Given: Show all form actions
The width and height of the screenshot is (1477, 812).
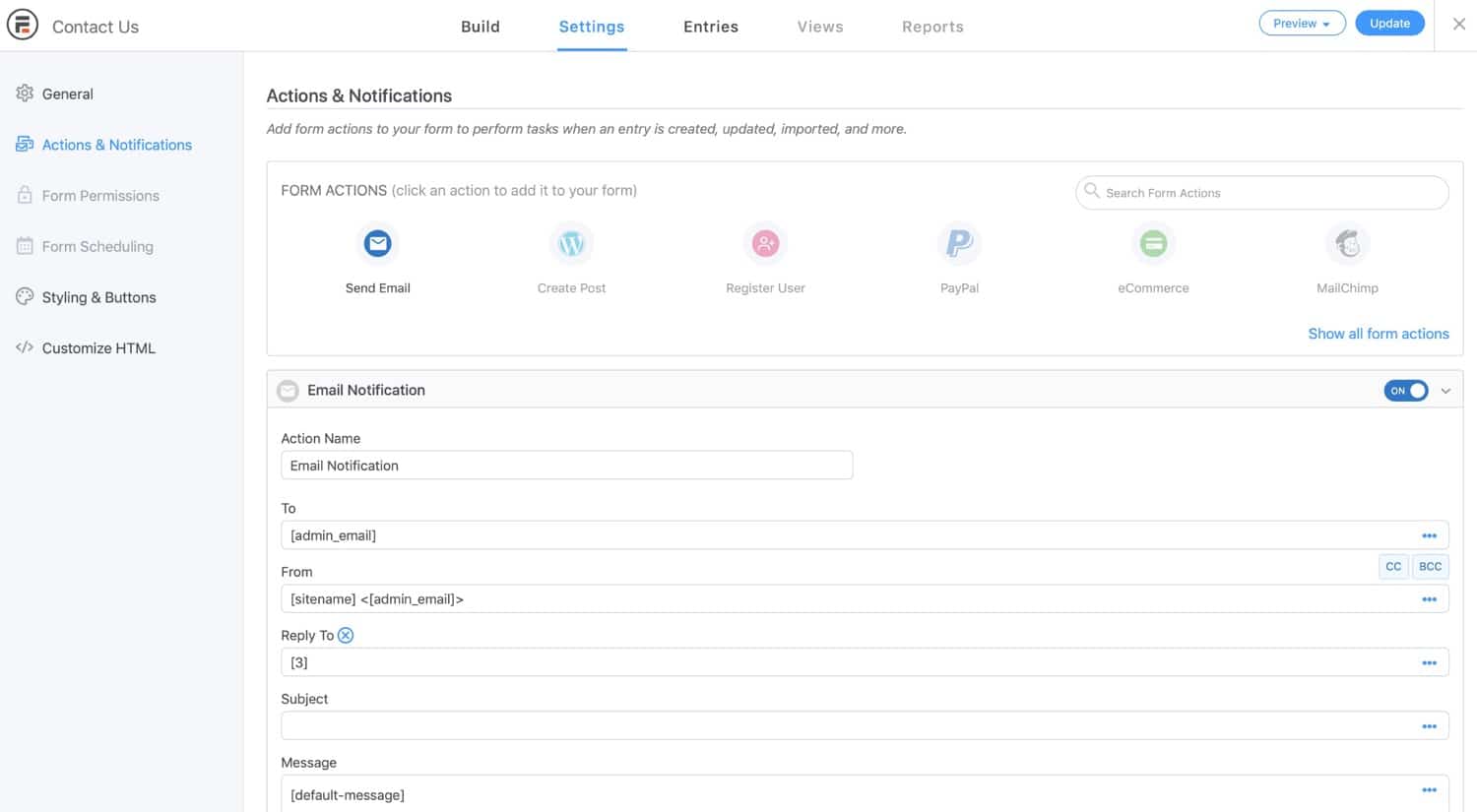Looking at the screenshot, I should 1379,334.
